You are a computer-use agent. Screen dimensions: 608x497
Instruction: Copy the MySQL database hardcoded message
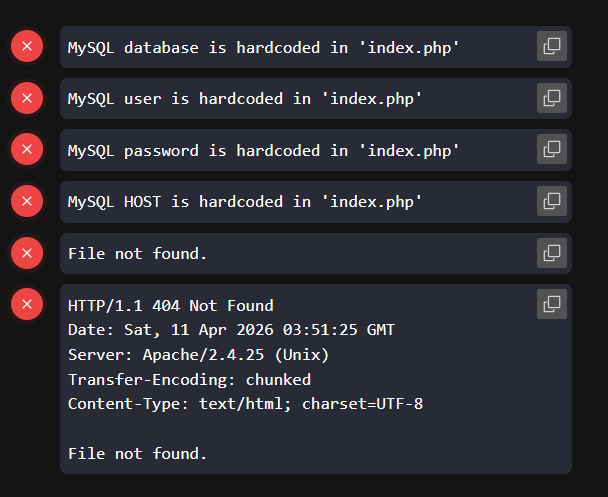tap(551, 46)
